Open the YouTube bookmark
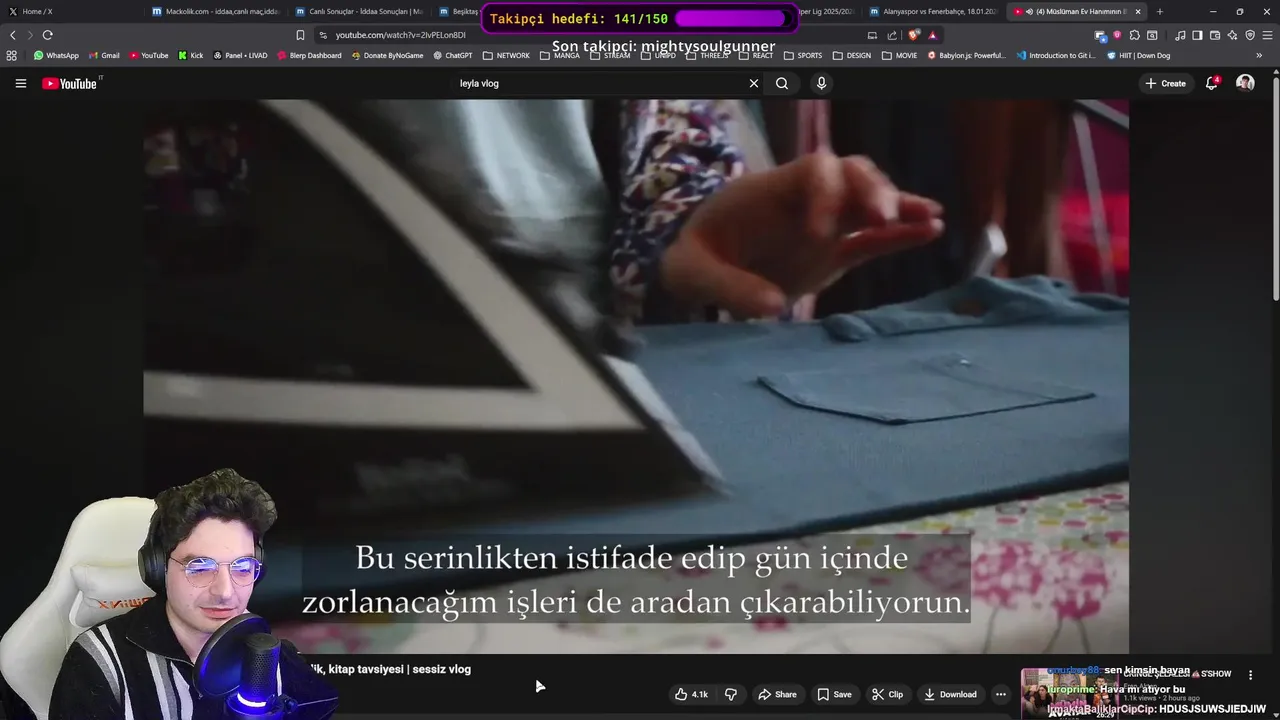1280x720 pixels. [149, 55]
